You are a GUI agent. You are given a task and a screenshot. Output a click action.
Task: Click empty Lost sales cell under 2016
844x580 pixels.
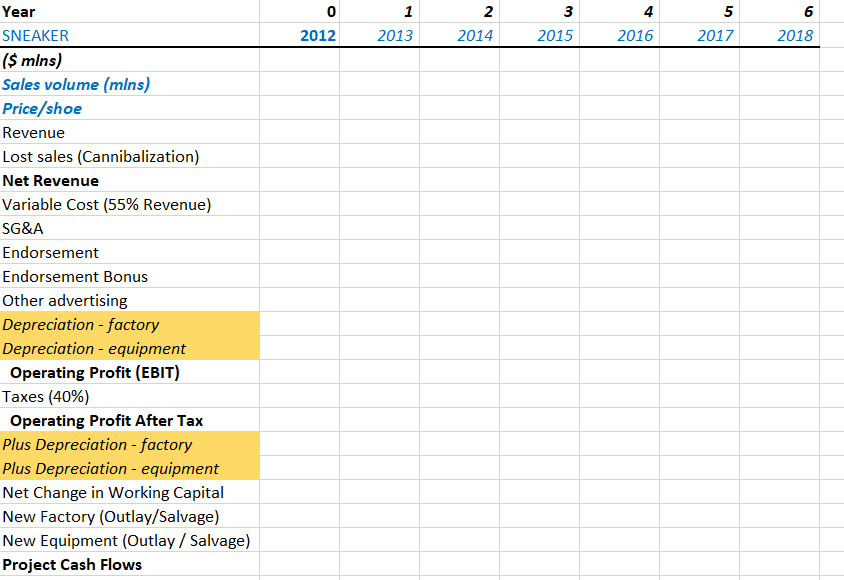point(620,156)
